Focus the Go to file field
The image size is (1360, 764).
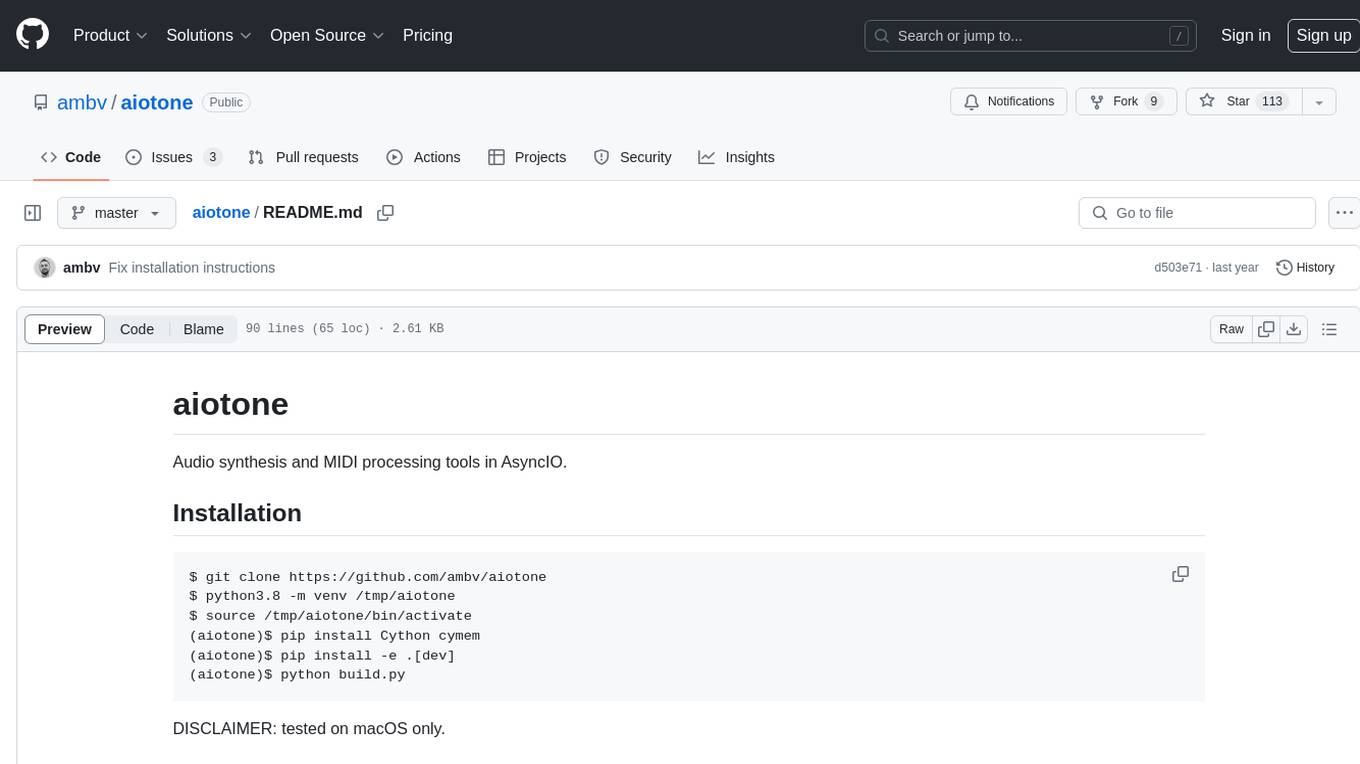tap(1197, 213)
